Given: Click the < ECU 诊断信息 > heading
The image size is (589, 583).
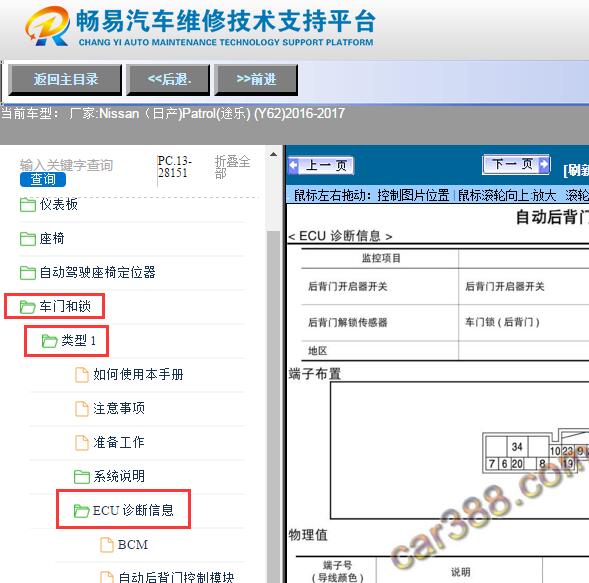Looking at the screenshot, I should click(340, 236).
